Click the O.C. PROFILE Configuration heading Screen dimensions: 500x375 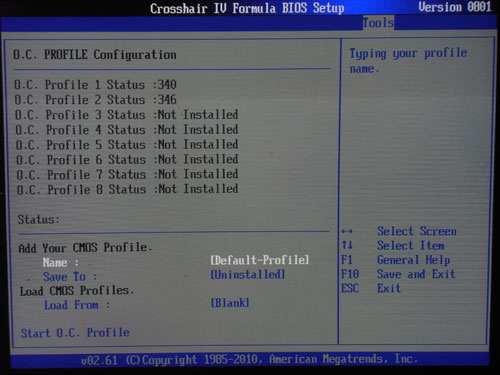click(95, 55)
